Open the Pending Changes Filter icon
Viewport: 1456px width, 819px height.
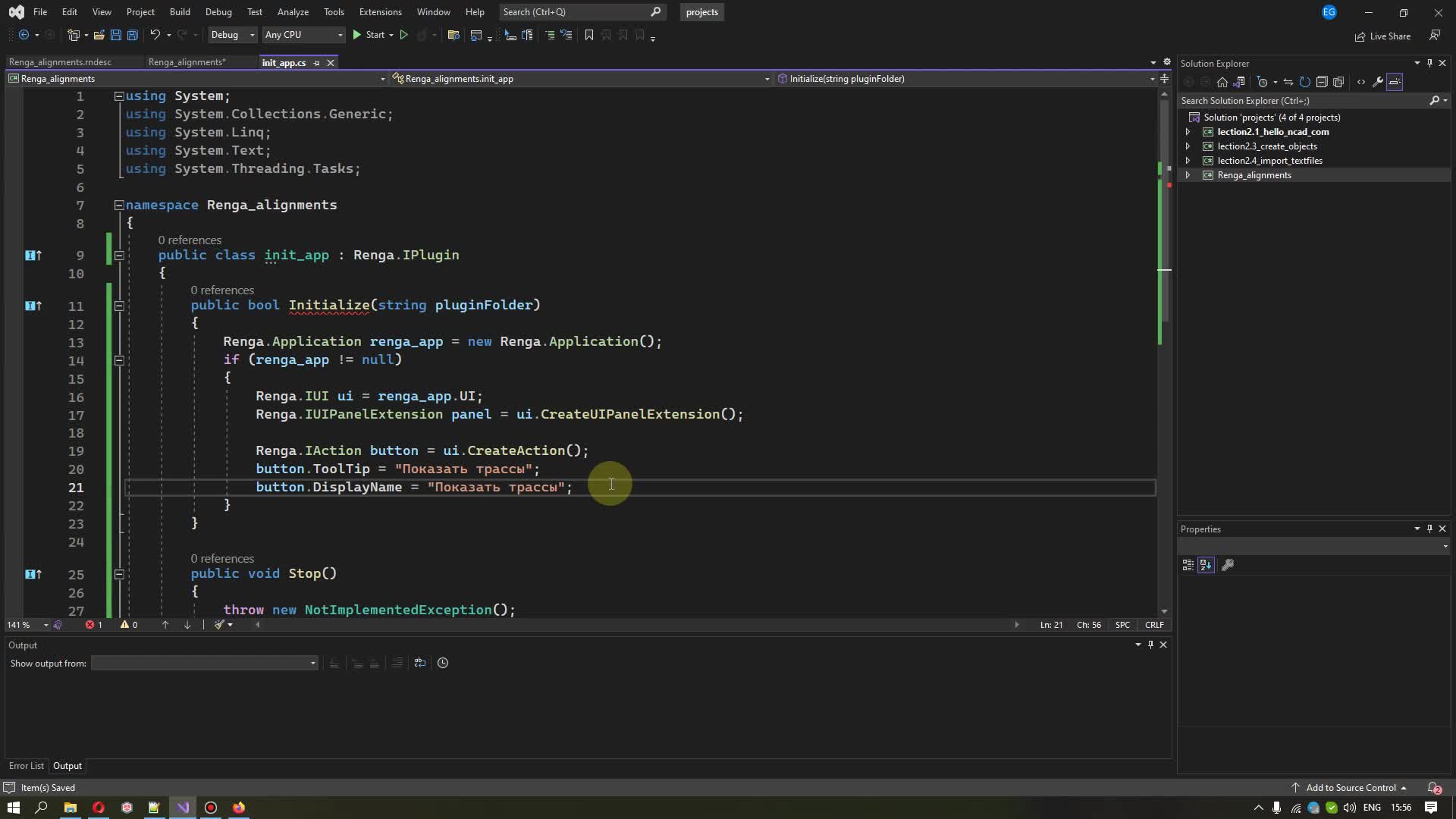tap(1263, 82)
